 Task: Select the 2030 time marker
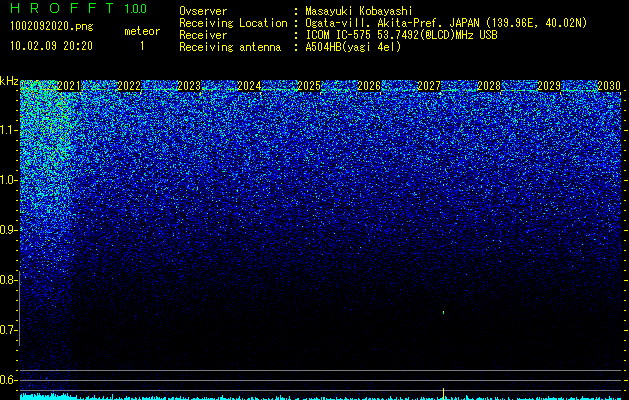pyautogui.click(x=609, y=86)
